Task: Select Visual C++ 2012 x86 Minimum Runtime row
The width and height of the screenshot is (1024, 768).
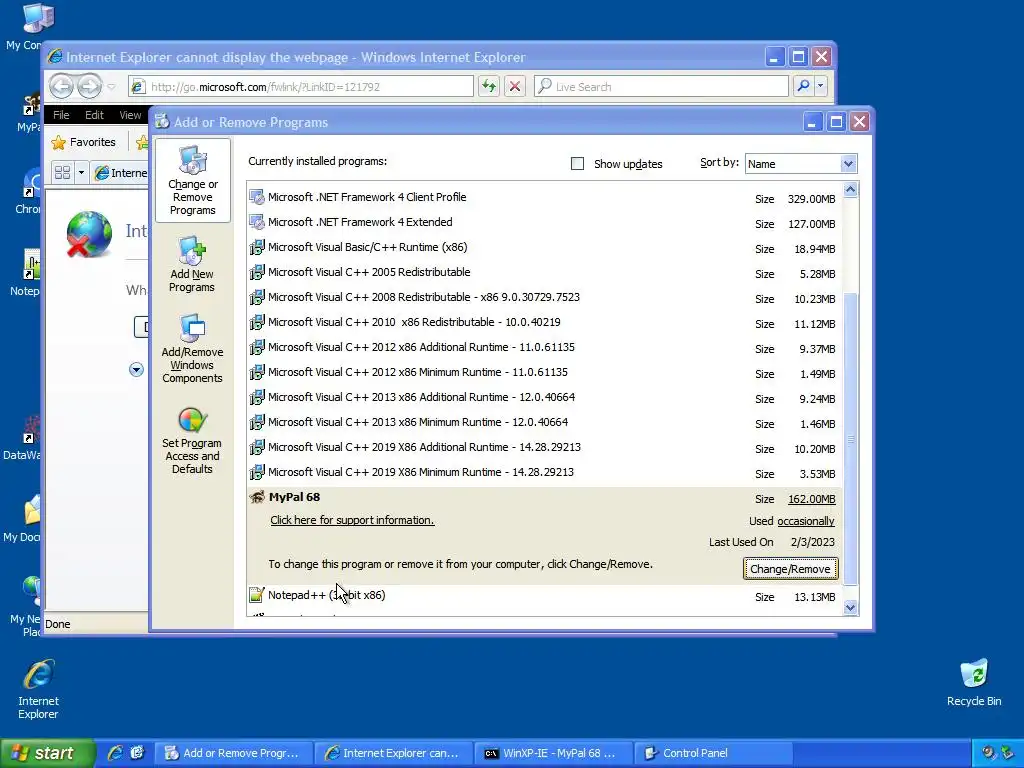Action: point(545,373)
